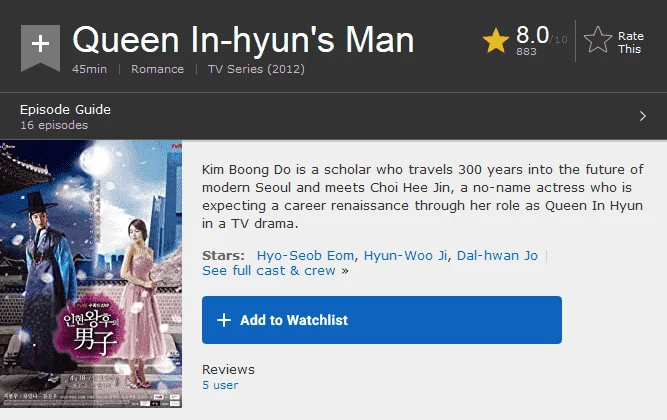This screenshot has width=667, height=420.
Task: Click the plus icon in Add to Watchlist
Action: click(x=224, y=320)
